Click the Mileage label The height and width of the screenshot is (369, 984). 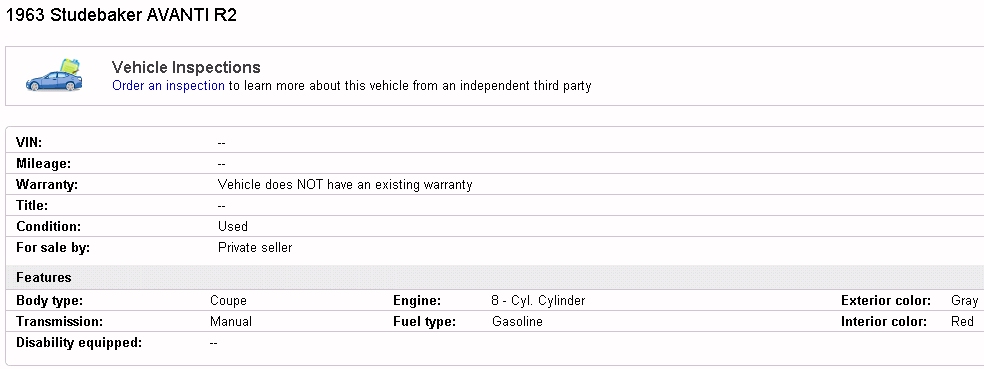coord(43,164)
